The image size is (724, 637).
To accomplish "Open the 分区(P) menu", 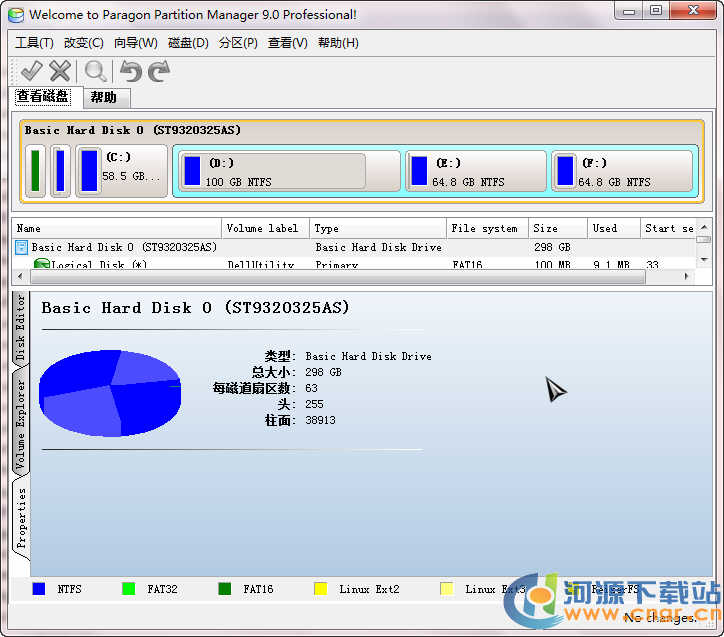I will coord(238,43).
